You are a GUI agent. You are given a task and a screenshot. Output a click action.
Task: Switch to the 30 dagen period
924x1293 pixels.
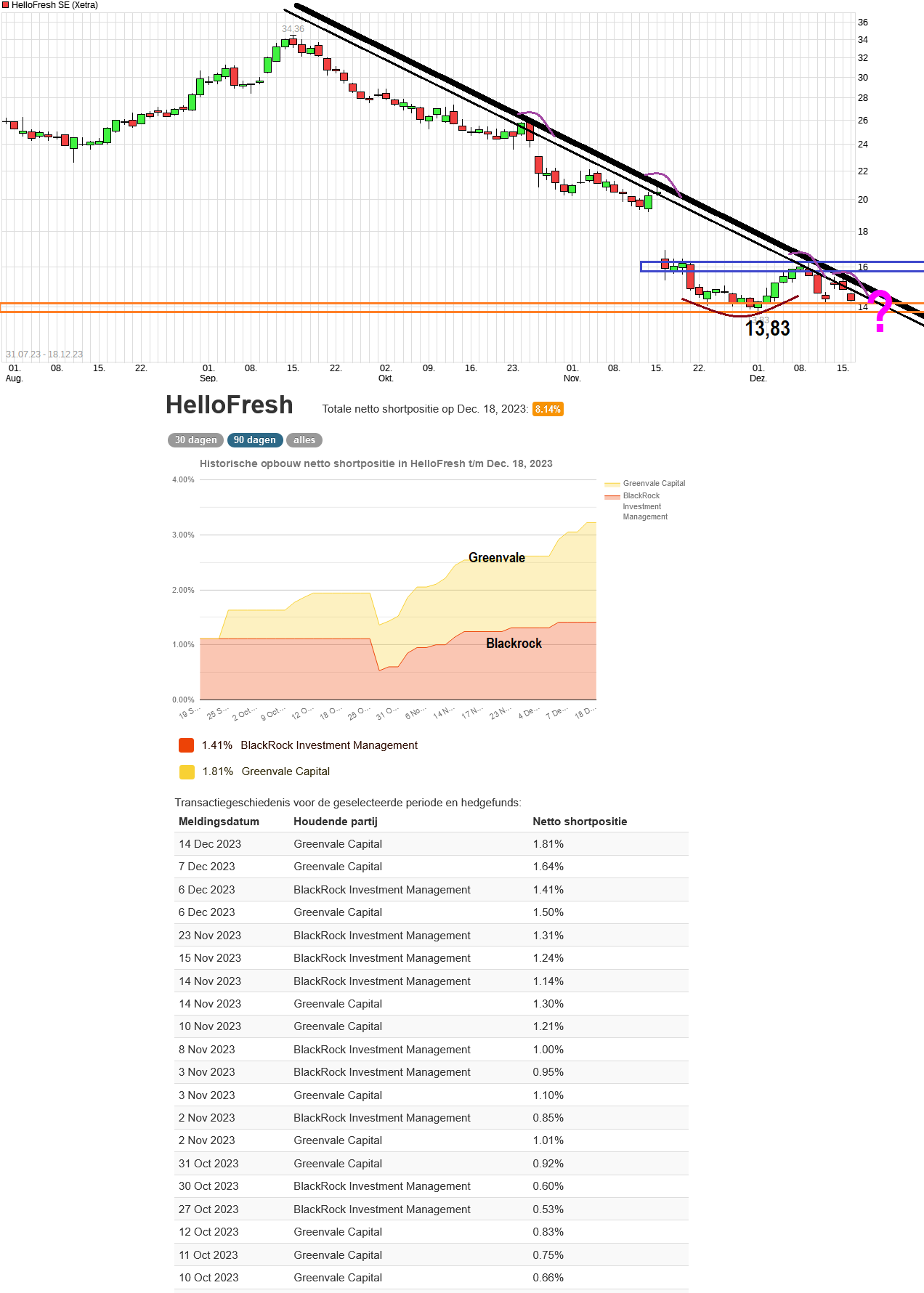[x=195, y=440]
